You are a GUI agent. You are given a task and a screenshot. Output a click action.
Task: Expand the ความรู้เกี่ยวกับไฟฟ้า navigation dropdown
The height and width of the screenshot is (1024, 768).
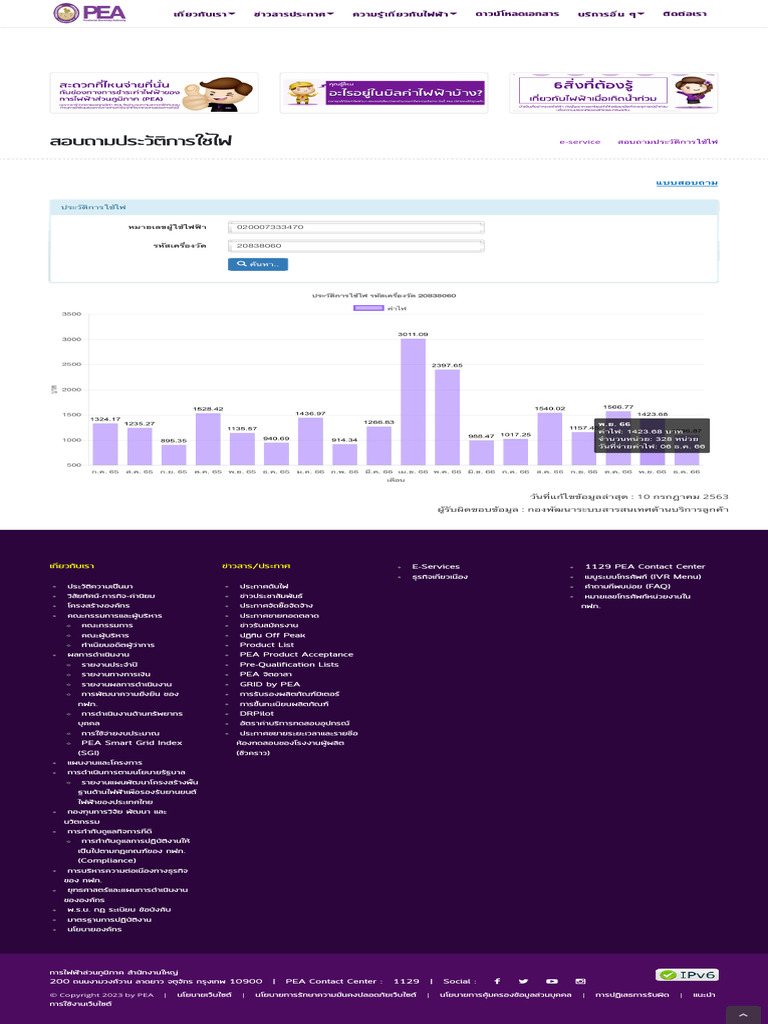coord(404,14)
